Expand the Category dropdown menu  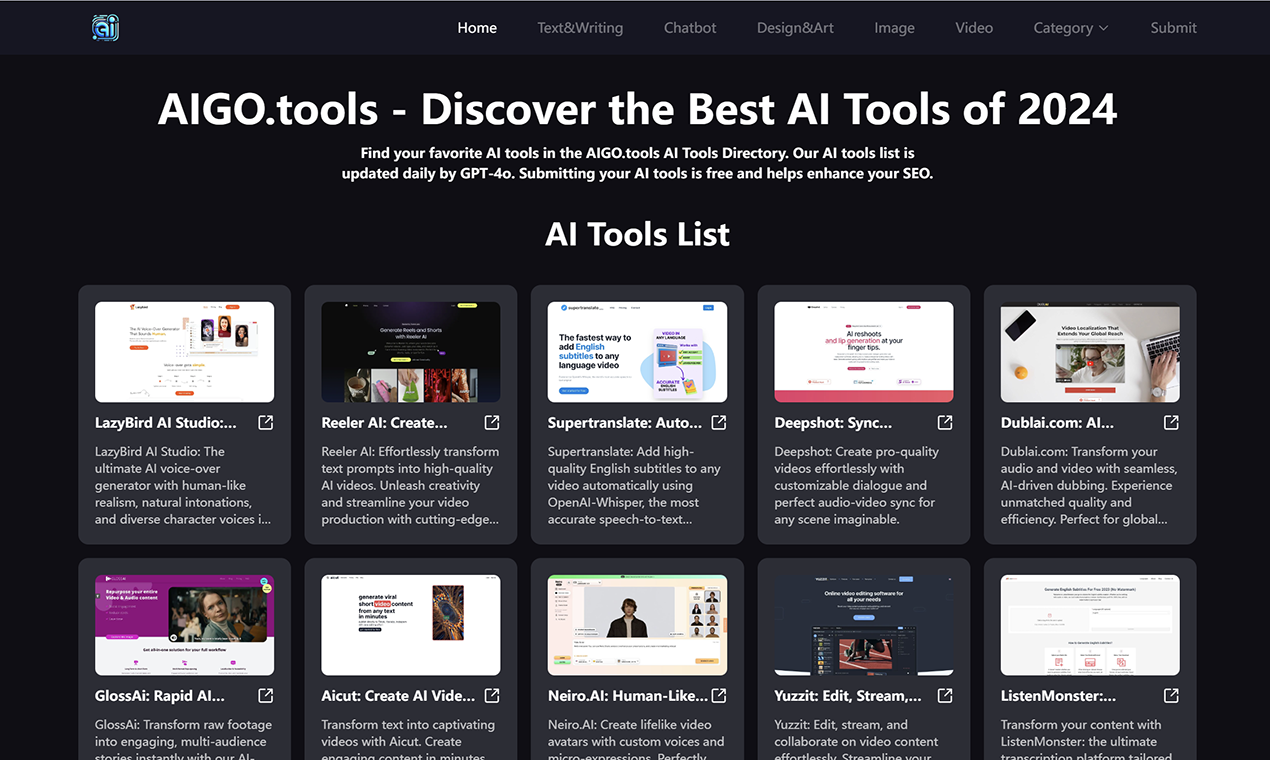(x=1070, y=27)
